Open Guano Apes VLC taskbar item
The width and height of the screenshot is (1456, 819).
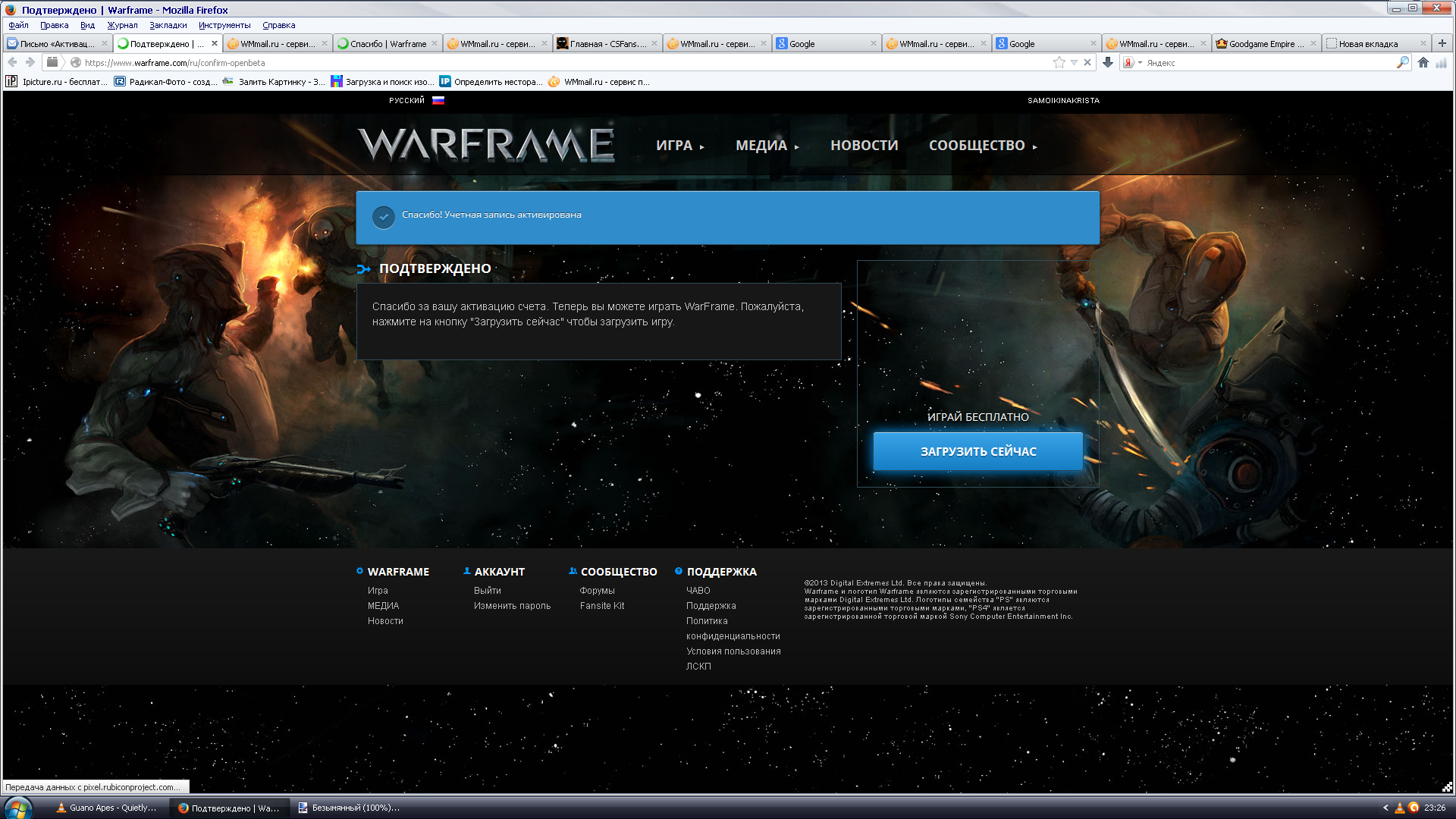[x=108, y=808]
